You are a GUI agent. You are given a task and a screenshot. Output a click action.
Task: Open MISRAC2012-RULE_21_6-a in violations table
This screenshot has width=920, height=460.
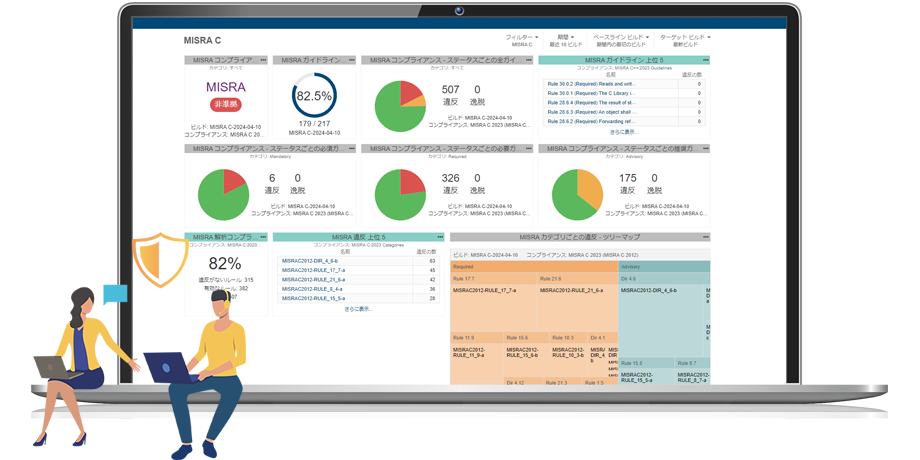coord(311,279)
